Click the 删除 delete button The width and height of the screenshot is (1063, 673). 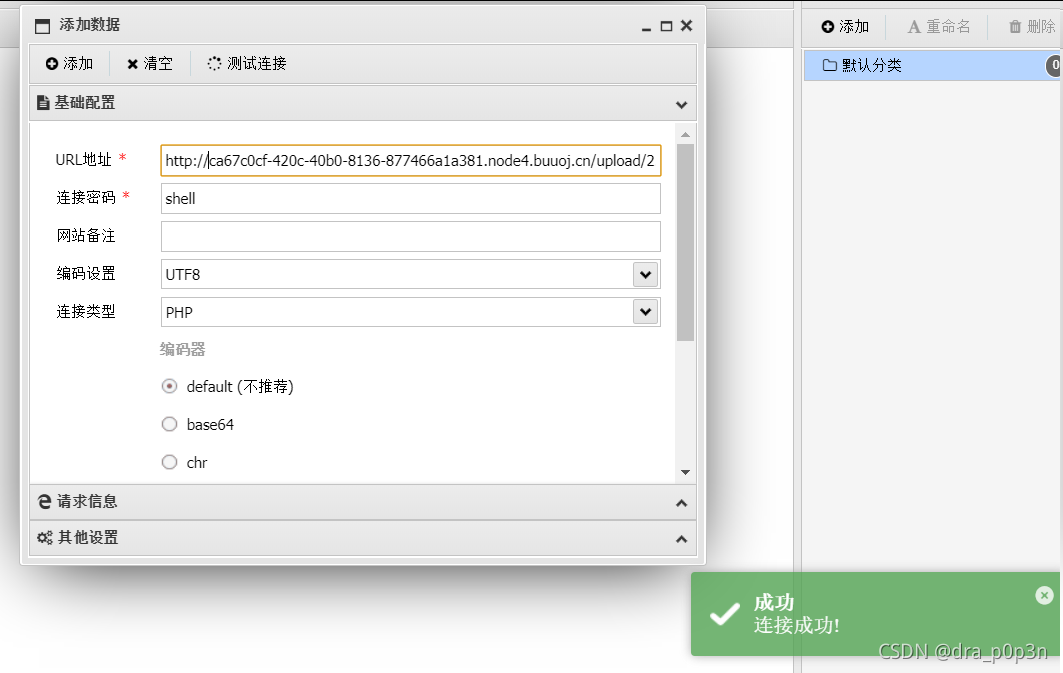tap(1032, 27)
